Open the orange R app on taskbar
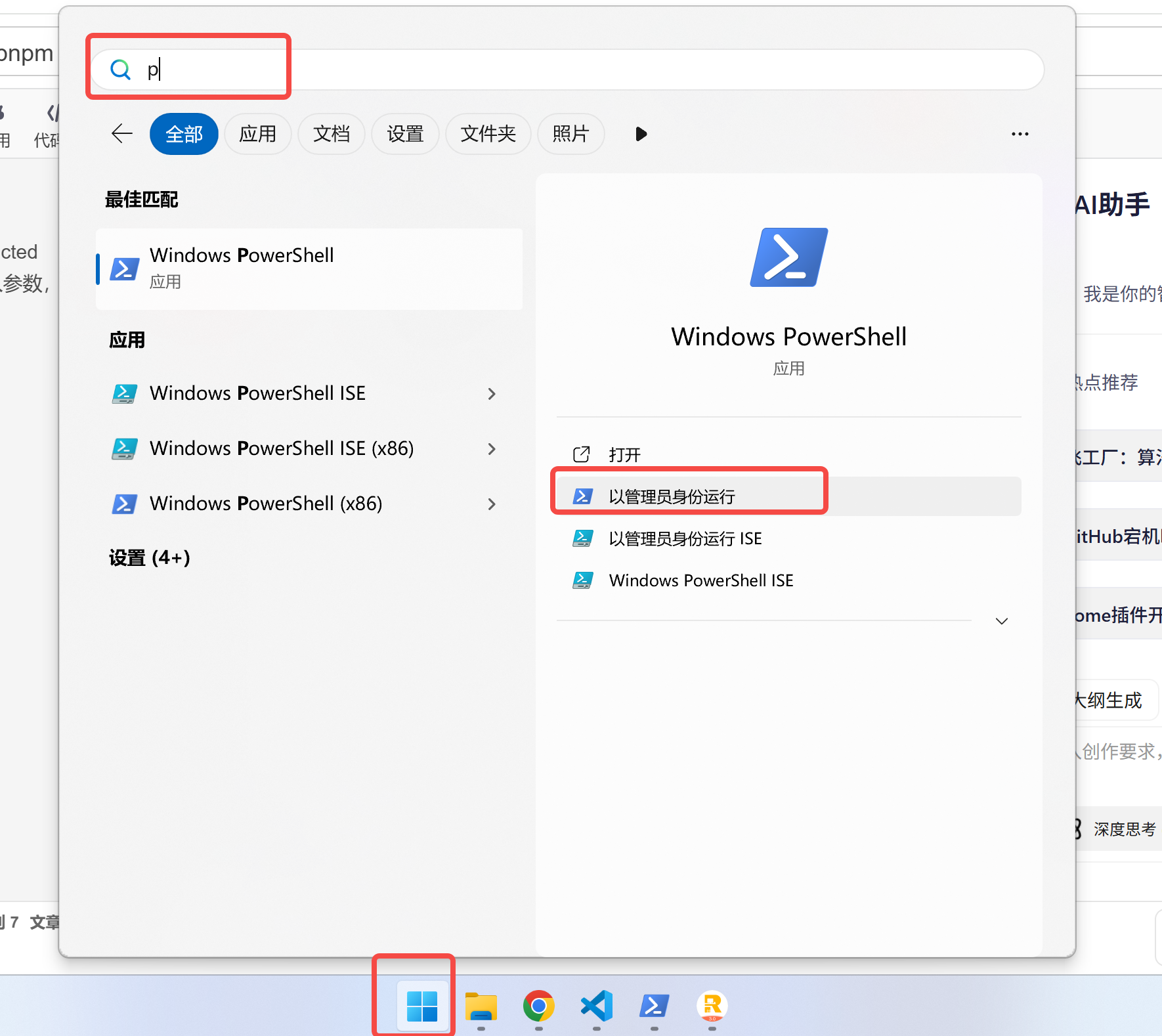 712,1006
